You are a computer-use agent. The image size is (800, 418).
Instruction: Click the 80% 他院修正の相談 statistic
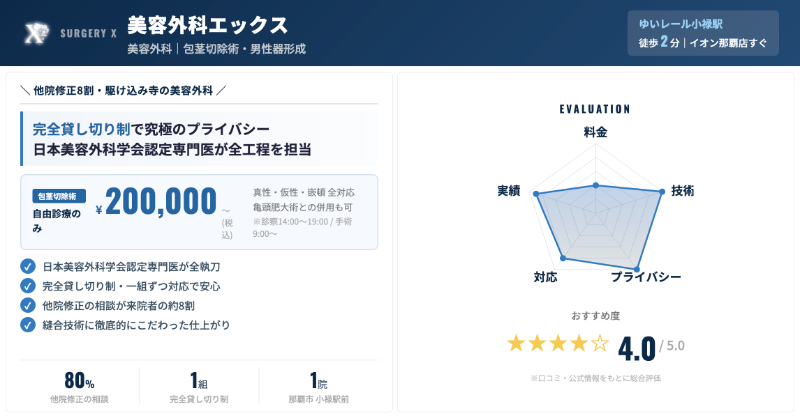(x=79, y=387)
